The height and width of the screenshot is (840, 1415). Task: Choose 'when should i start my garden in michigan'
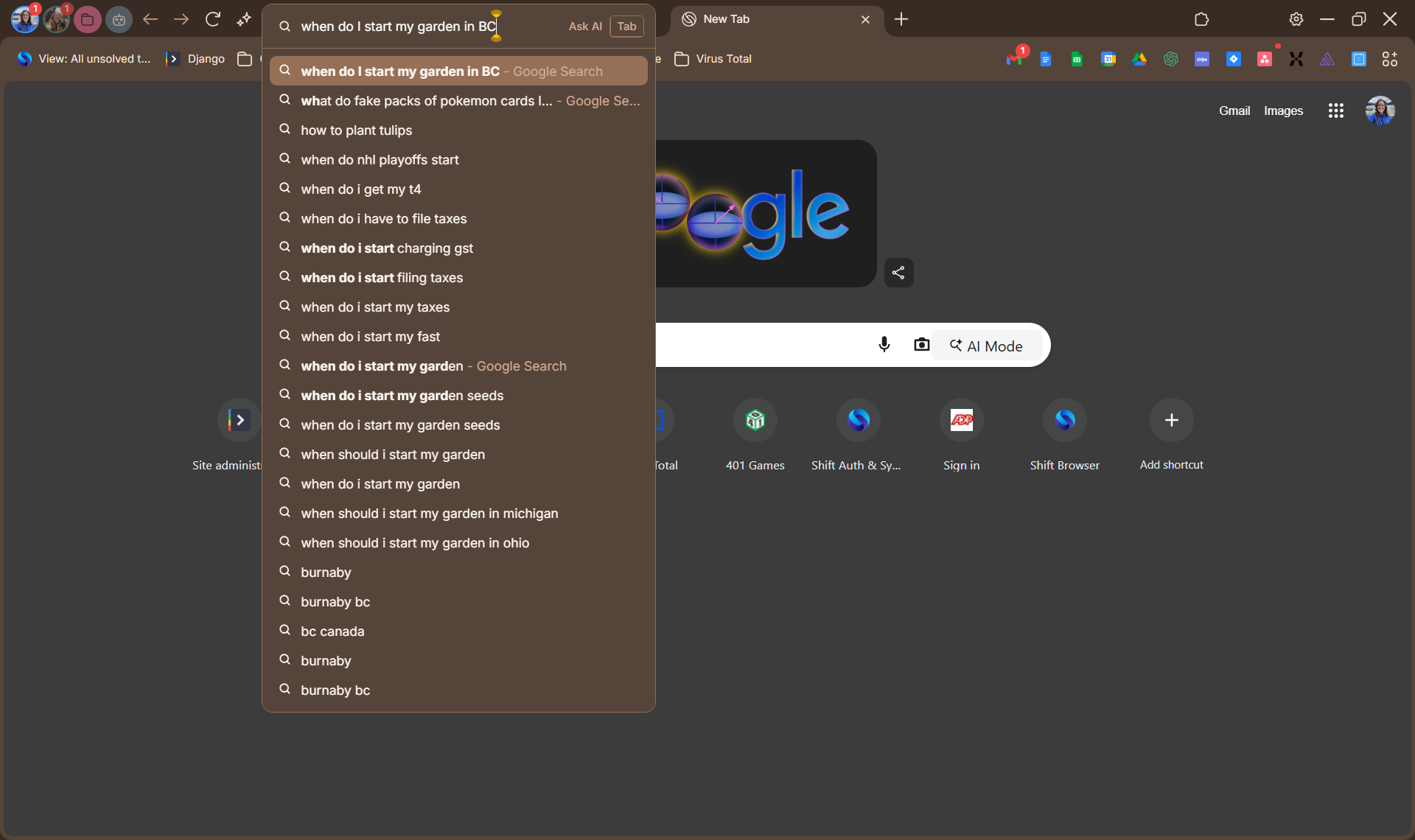point(458,514)
